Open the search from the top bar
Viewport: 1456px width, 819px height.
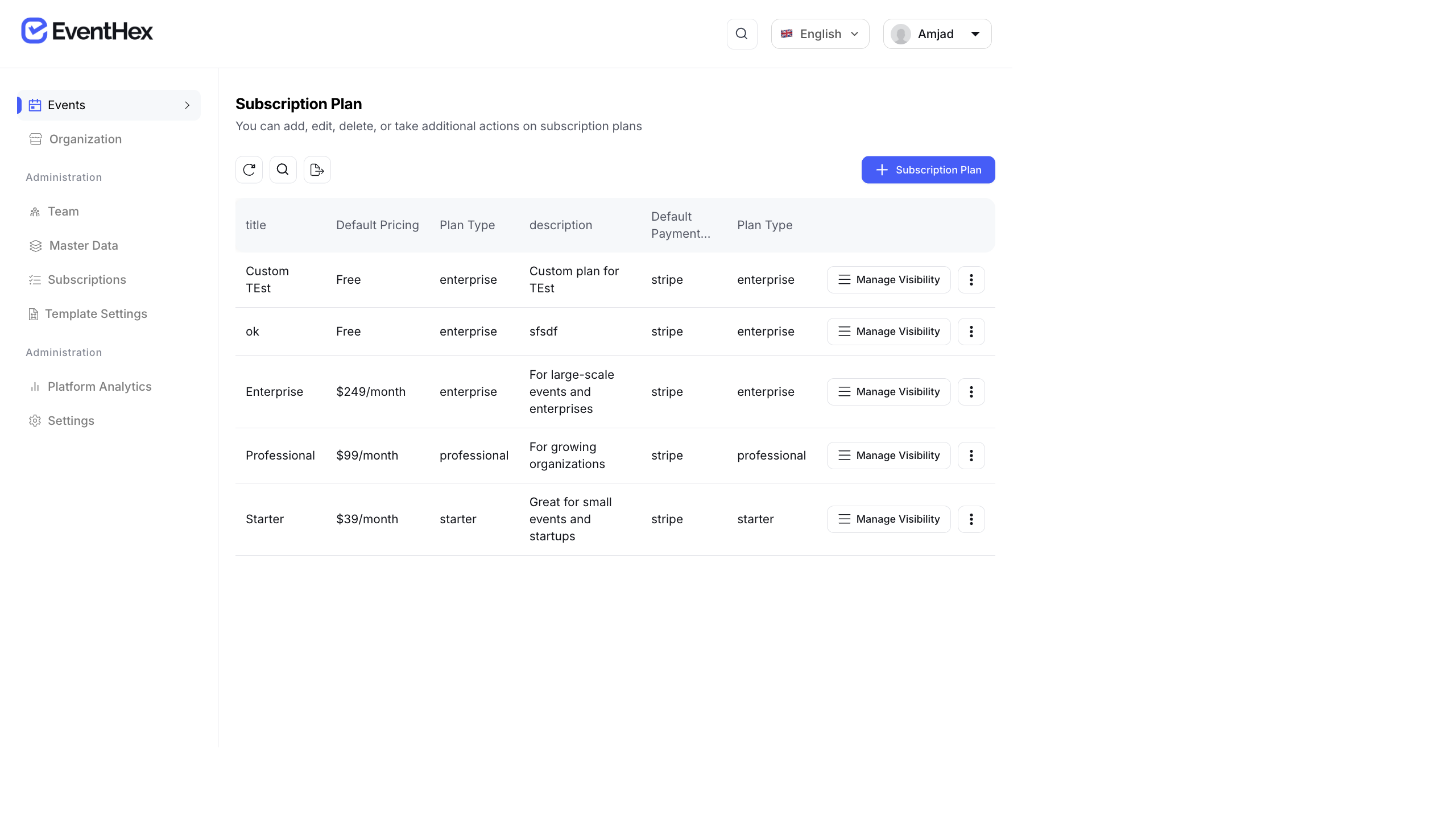742,34
